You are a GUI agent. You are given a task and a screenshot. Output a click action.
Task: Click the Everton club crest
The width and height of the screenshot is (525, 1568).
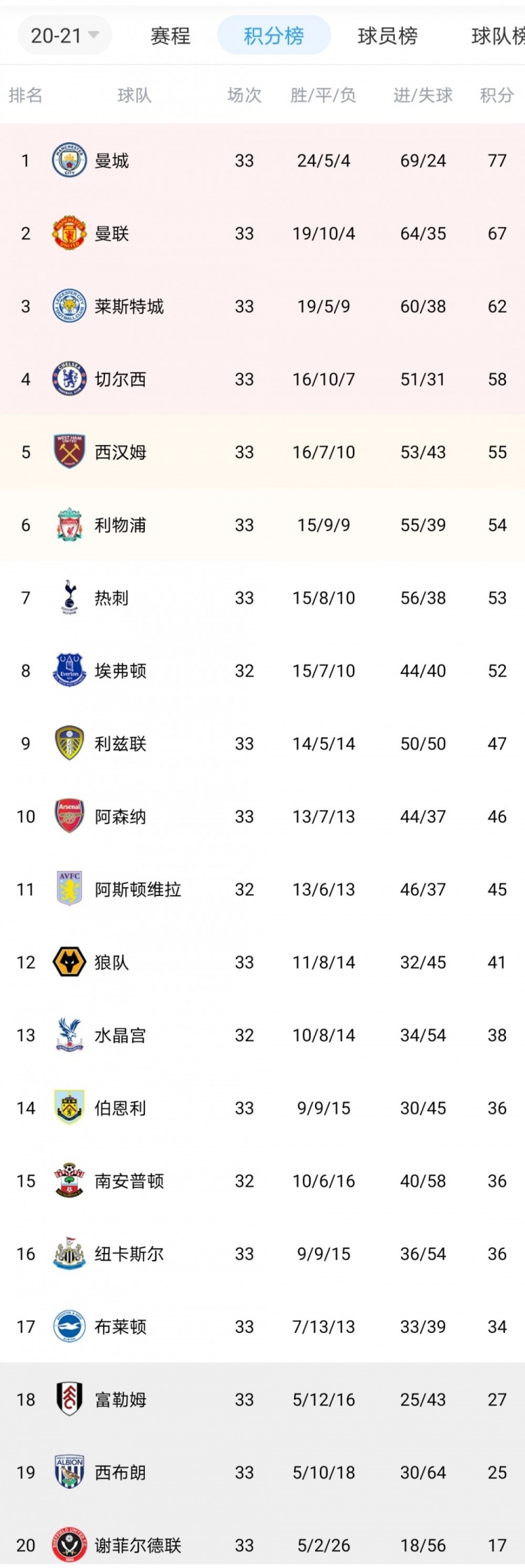68,671
